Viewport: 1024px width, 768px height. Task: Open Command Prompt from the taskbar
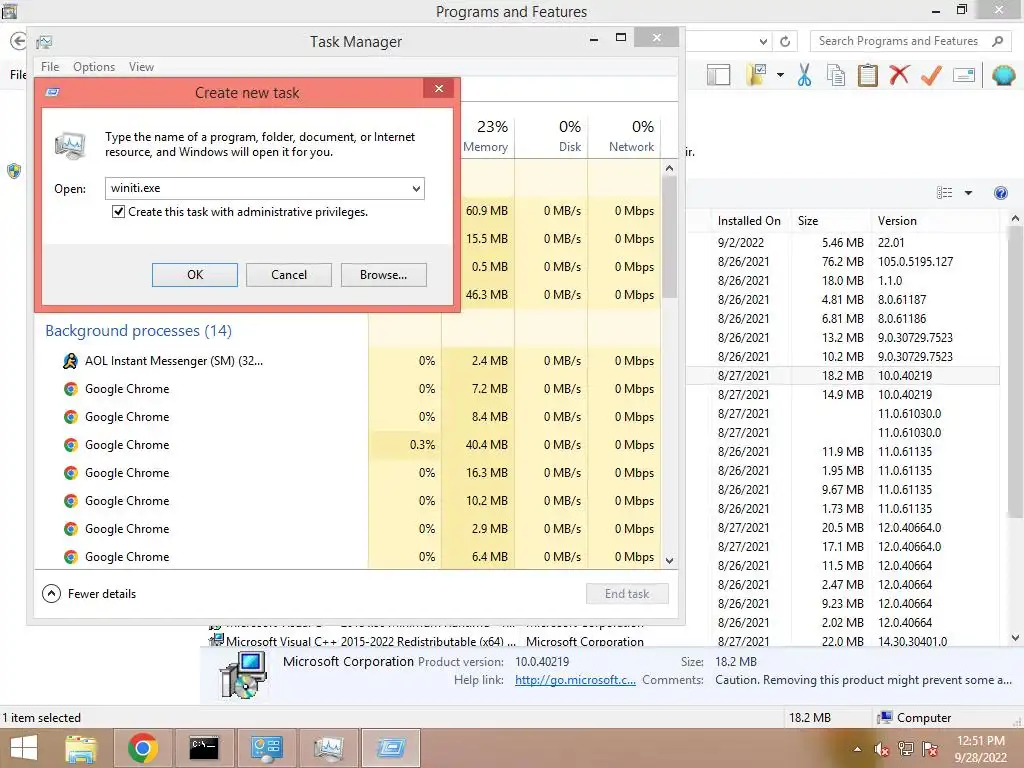(x=204, y=748)
